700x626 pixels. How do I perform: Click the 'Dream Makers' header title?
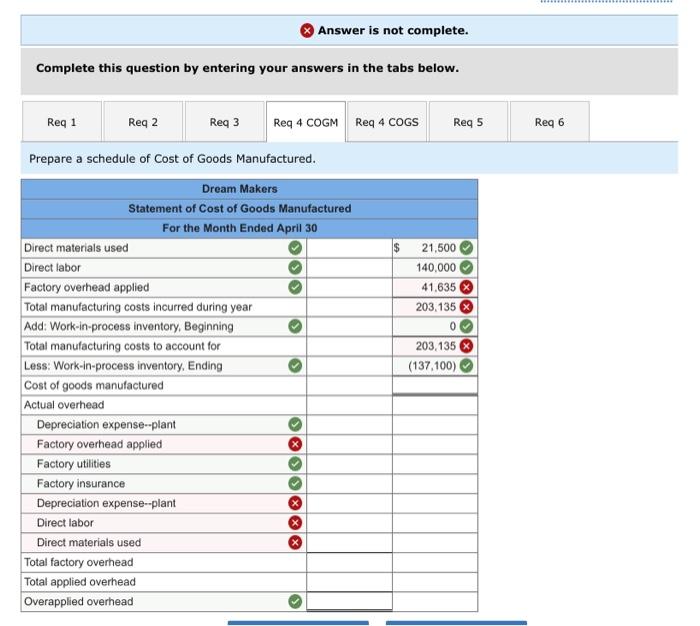(x=240, y=188)
